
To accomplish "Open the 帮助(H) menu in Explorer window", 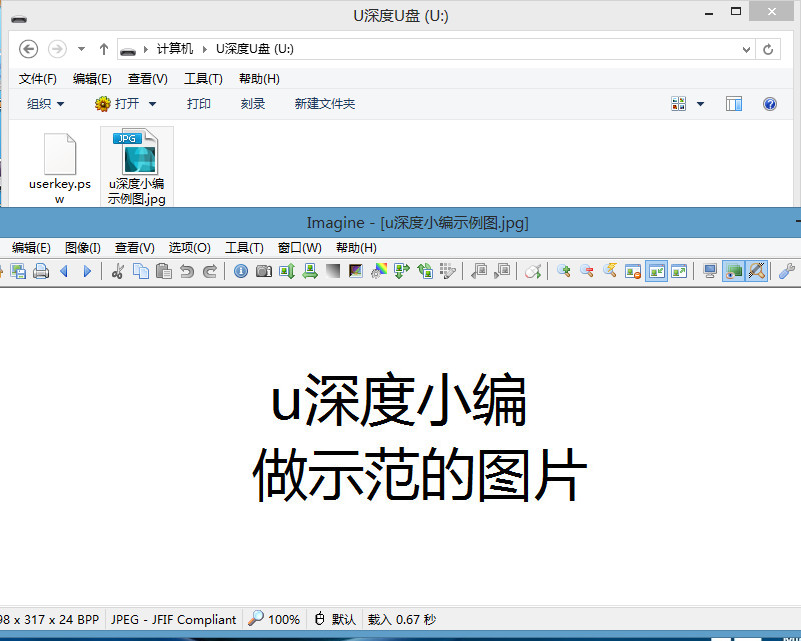I will click(260, 79).
